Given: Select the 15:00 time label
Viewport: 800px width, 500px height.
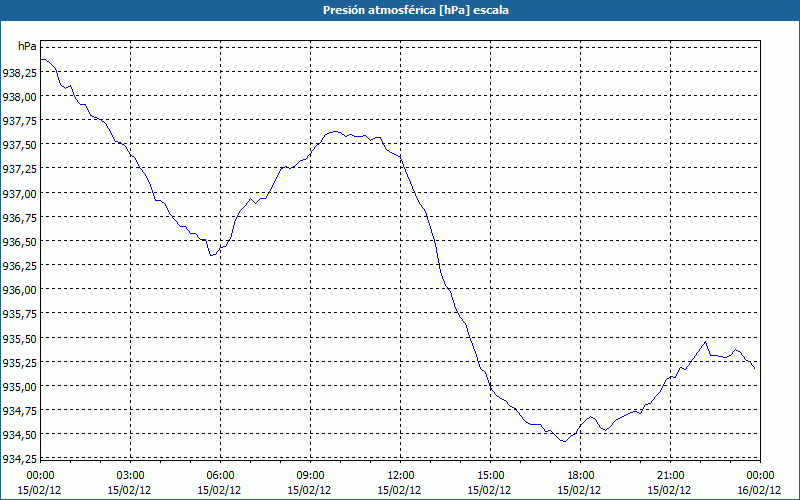Looking at the screenshot, I should coord(490,476).
